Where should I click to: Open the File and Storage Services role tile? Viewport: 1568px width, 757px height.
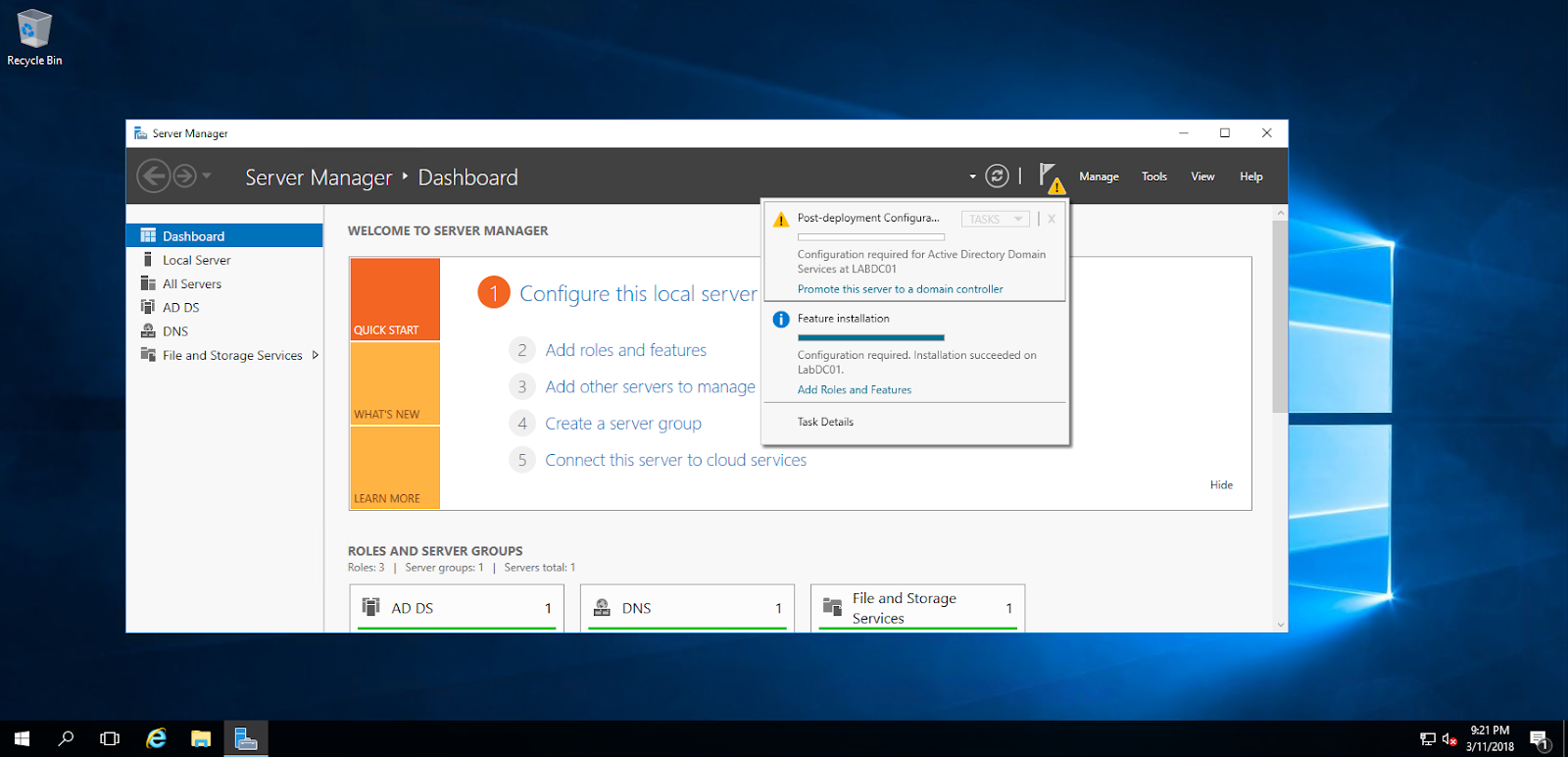(x=917, y=608)
